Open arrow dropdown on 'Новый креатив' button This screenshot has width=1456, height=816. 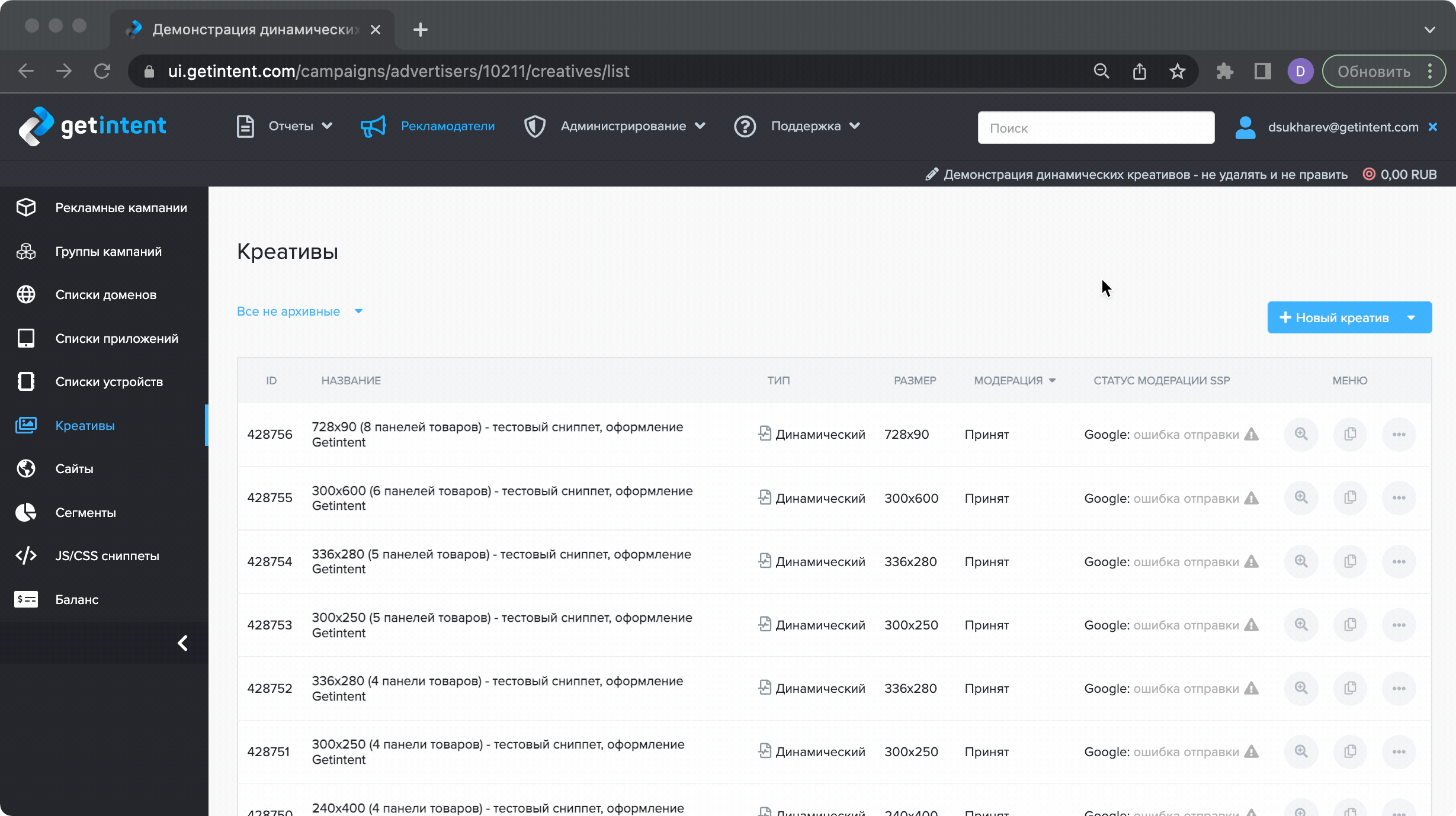(1412, 318)
